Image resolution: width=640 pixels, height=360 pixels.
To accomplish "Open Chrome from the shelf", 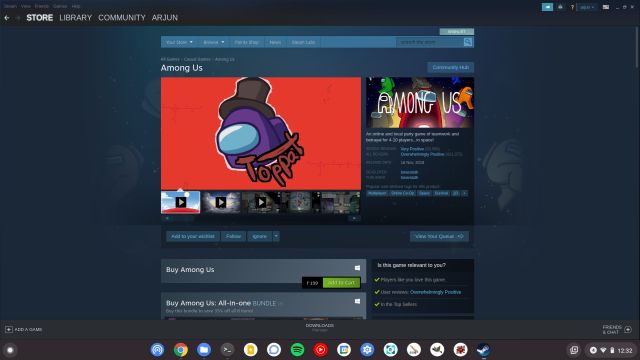I will (180, 350).
